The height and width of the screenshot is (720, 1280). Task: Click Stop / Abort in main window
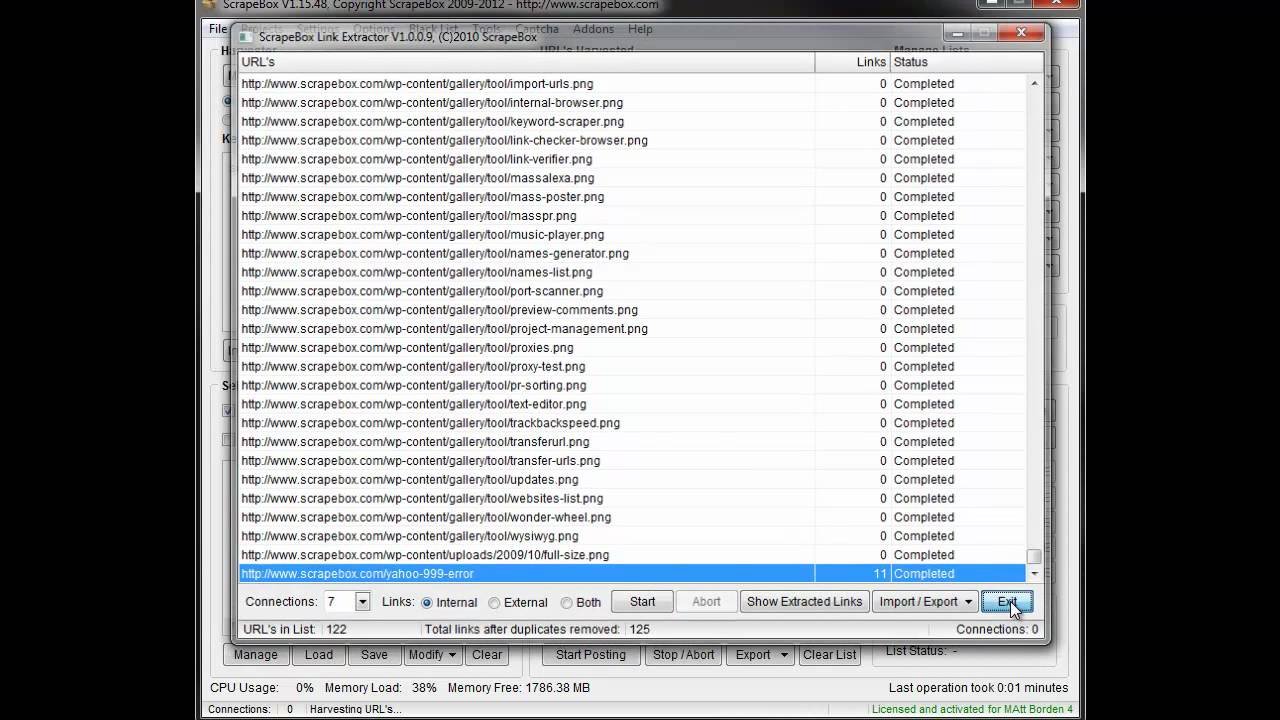pos(684,655)
